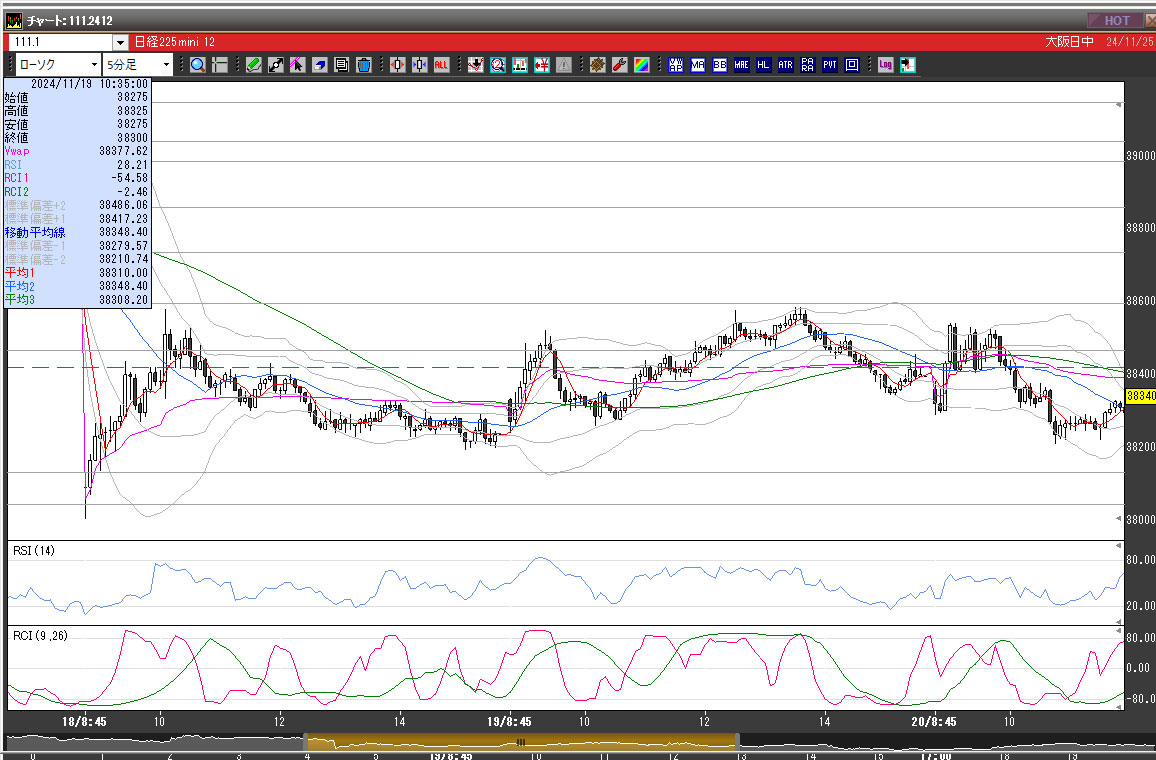Screen dimensions: 1156x760
Task: Click the 20/8:45 date axis label
Action: [933, 722]
